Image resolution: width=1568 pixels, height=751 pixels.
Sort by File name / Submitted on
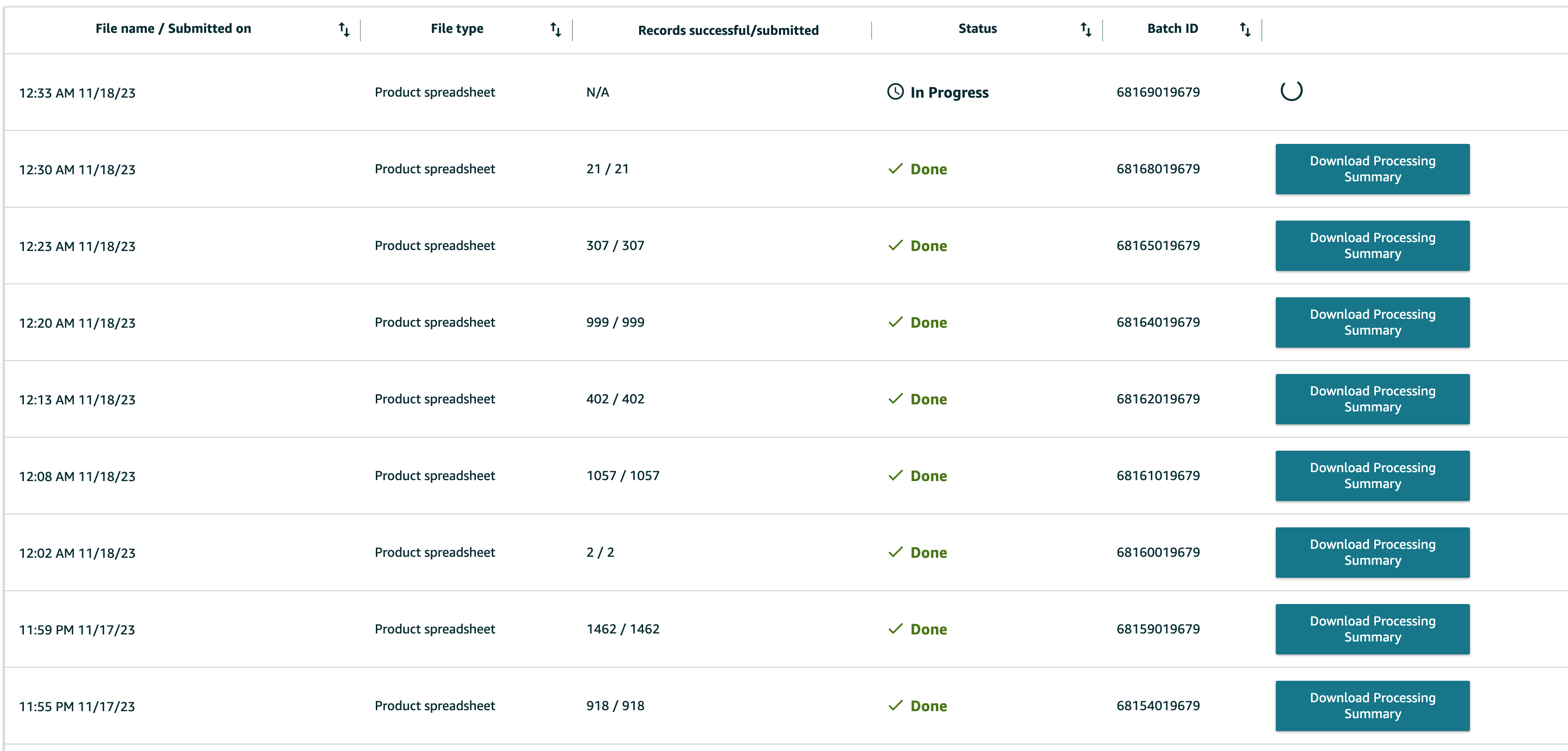pos(344,29)
